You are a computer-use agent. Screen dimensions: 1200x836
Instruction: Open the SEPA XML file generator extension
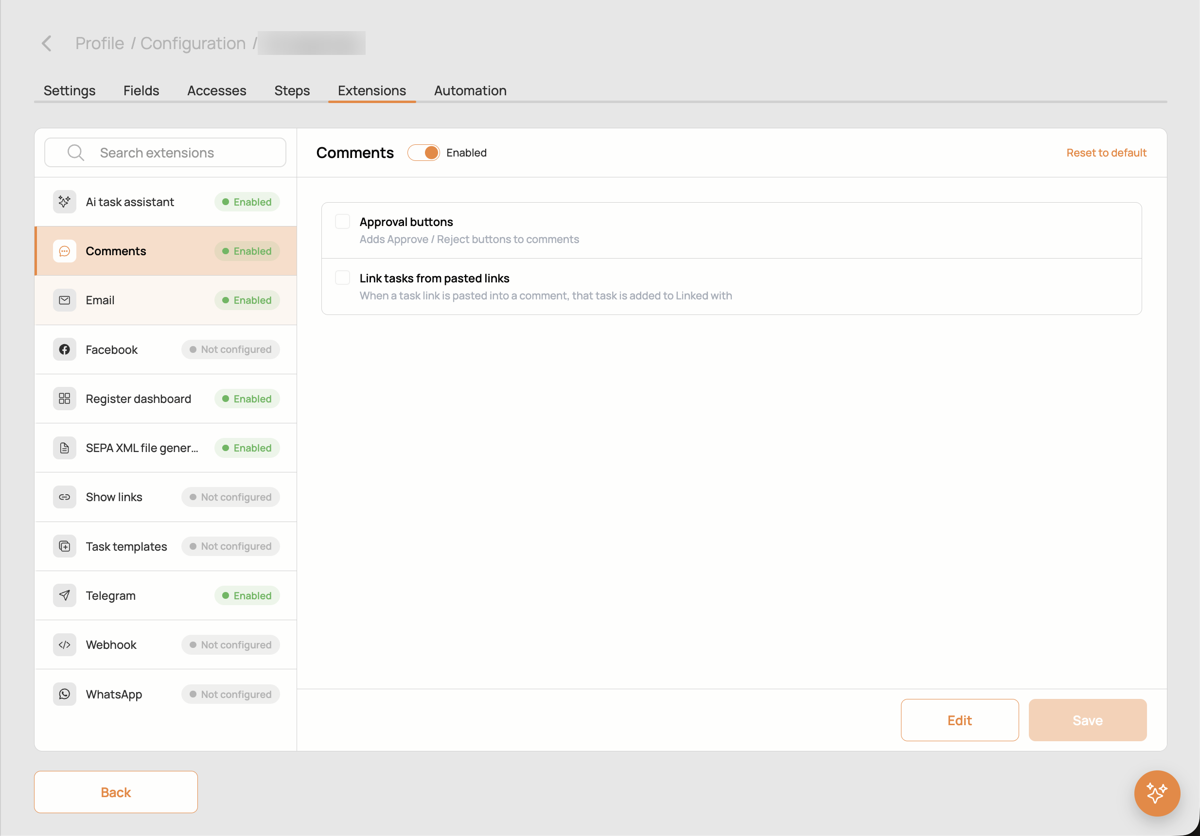click(166, 448)
